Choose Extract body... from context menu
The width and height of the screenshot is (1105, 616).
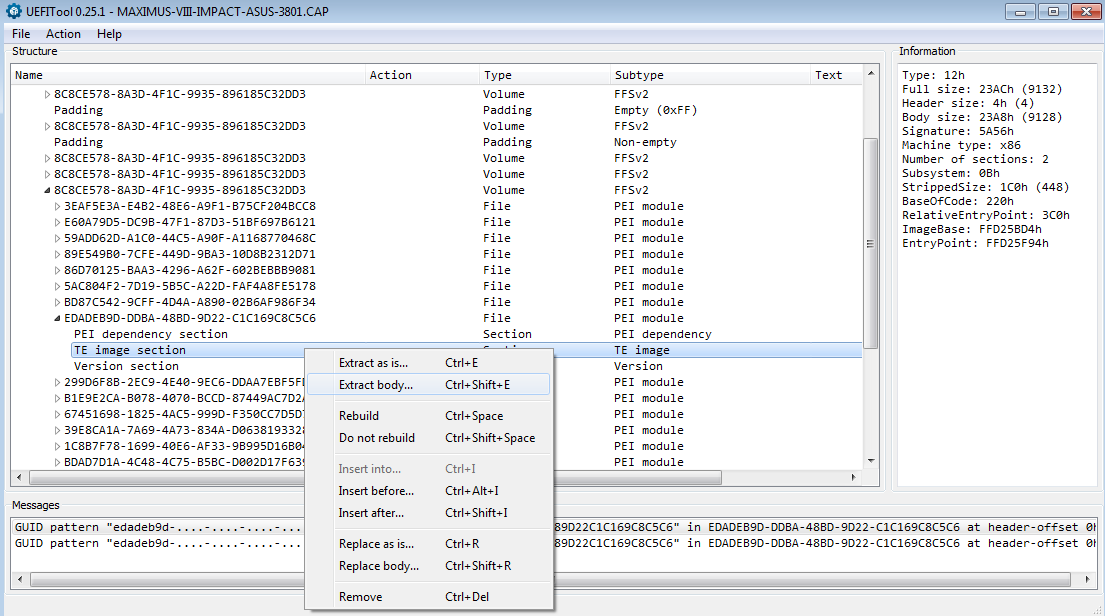pos(428,385)
